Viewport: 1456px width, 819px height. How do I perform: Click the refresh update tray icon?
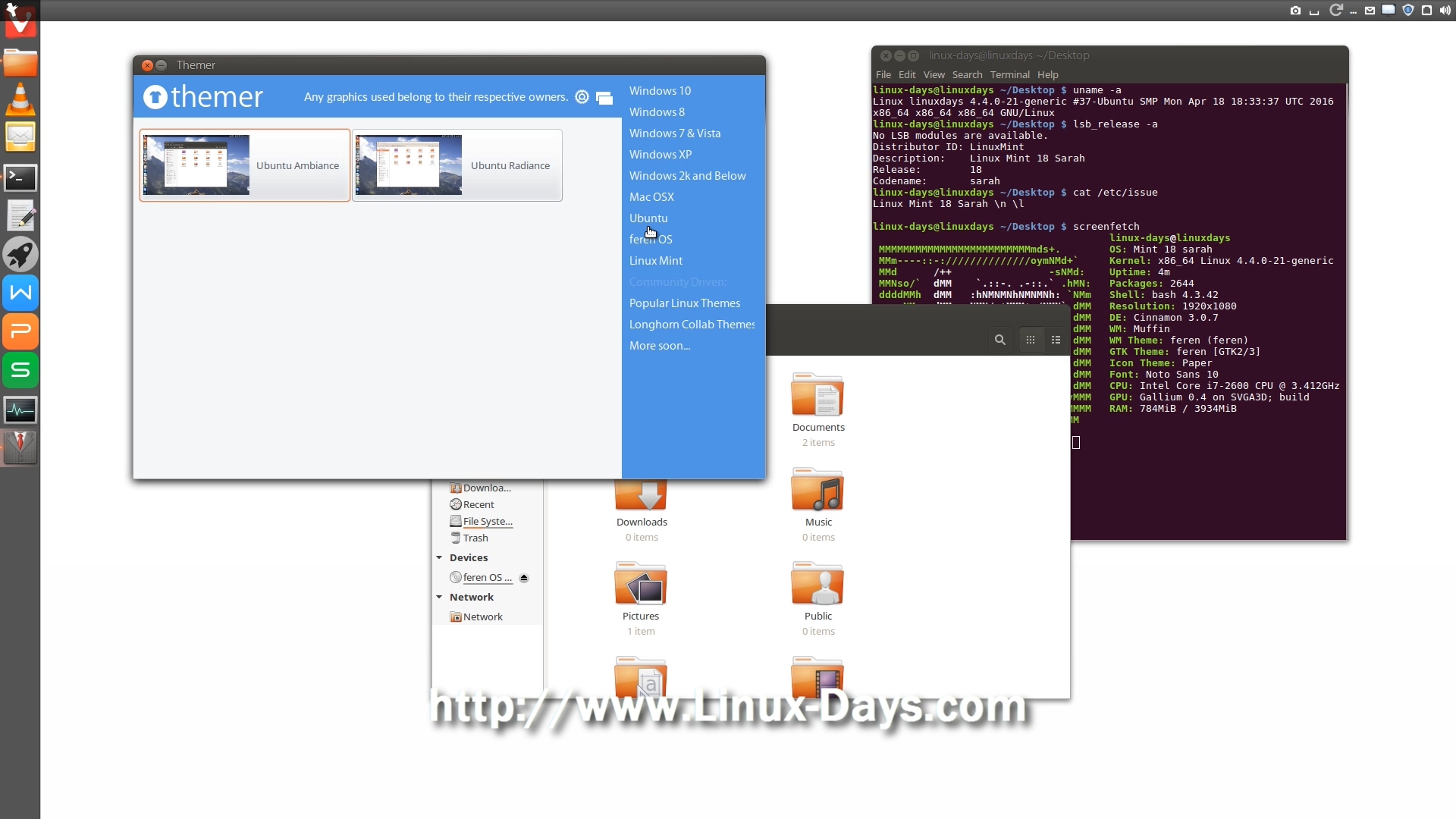tap(1335, 10)
